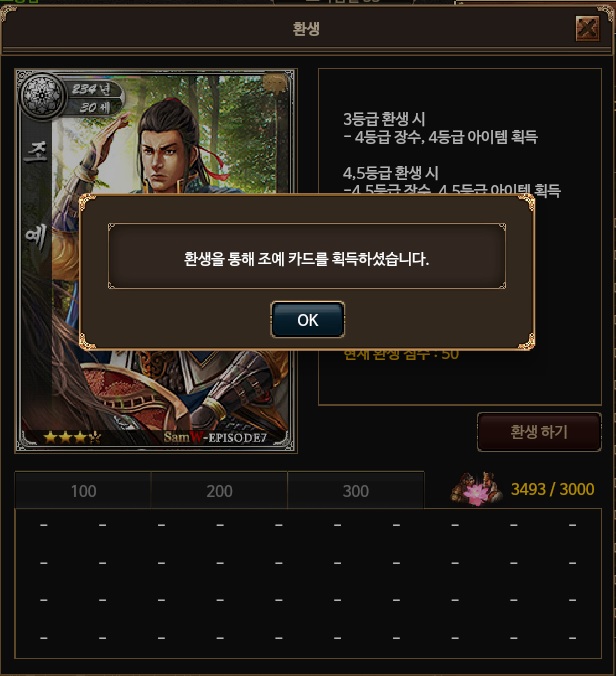Screen dimensions: 616x676
Task: Click the 환생 title at the window top
Action: click(x=306, y=29)
